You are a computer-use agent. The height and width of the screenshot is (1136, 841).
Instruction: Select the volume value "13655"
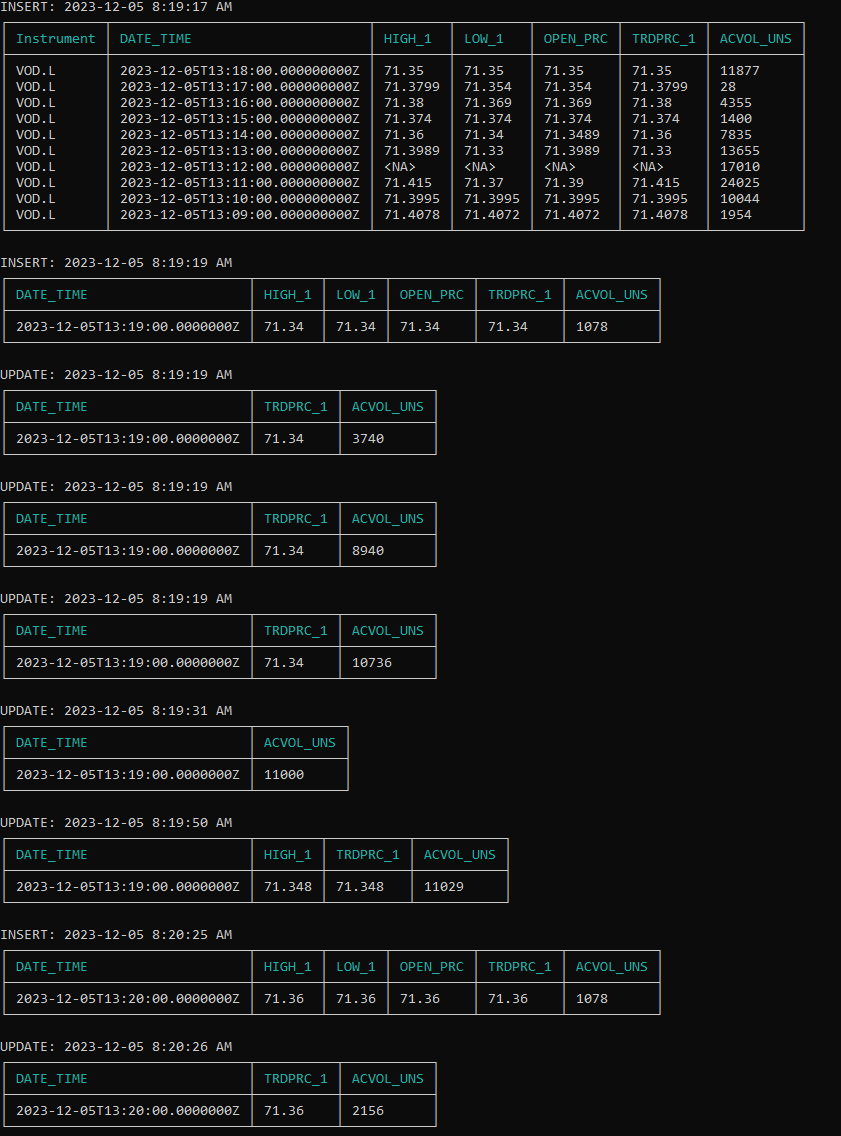(740, 151)
